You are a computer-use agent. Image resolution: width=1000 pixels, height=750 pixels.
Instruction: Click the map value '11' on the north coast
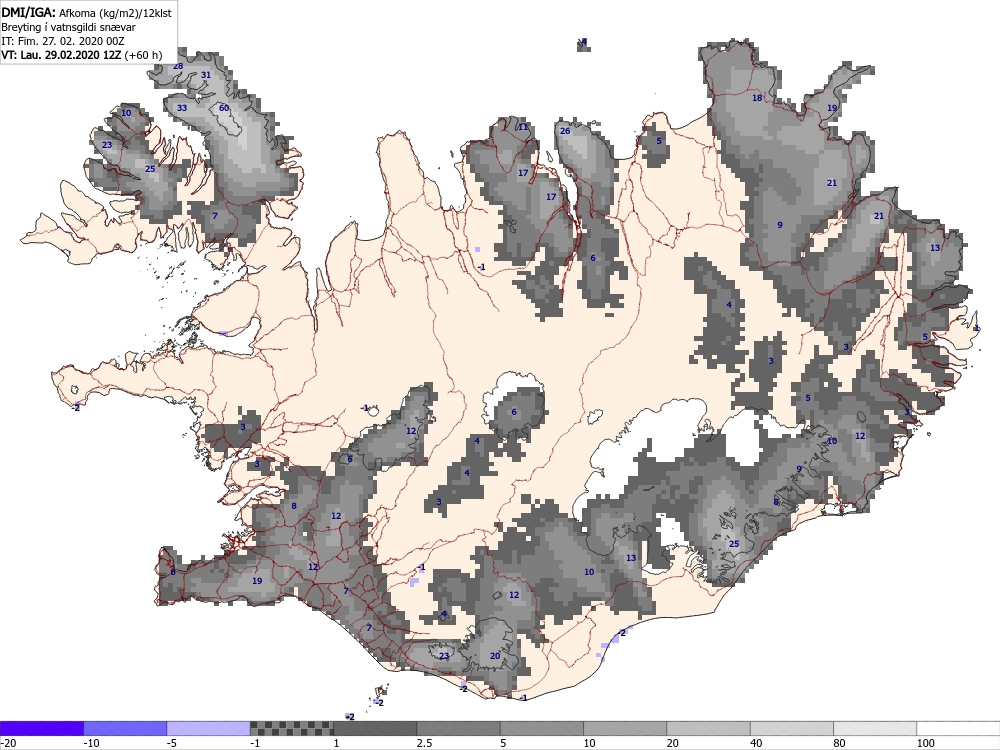point(523,127)
